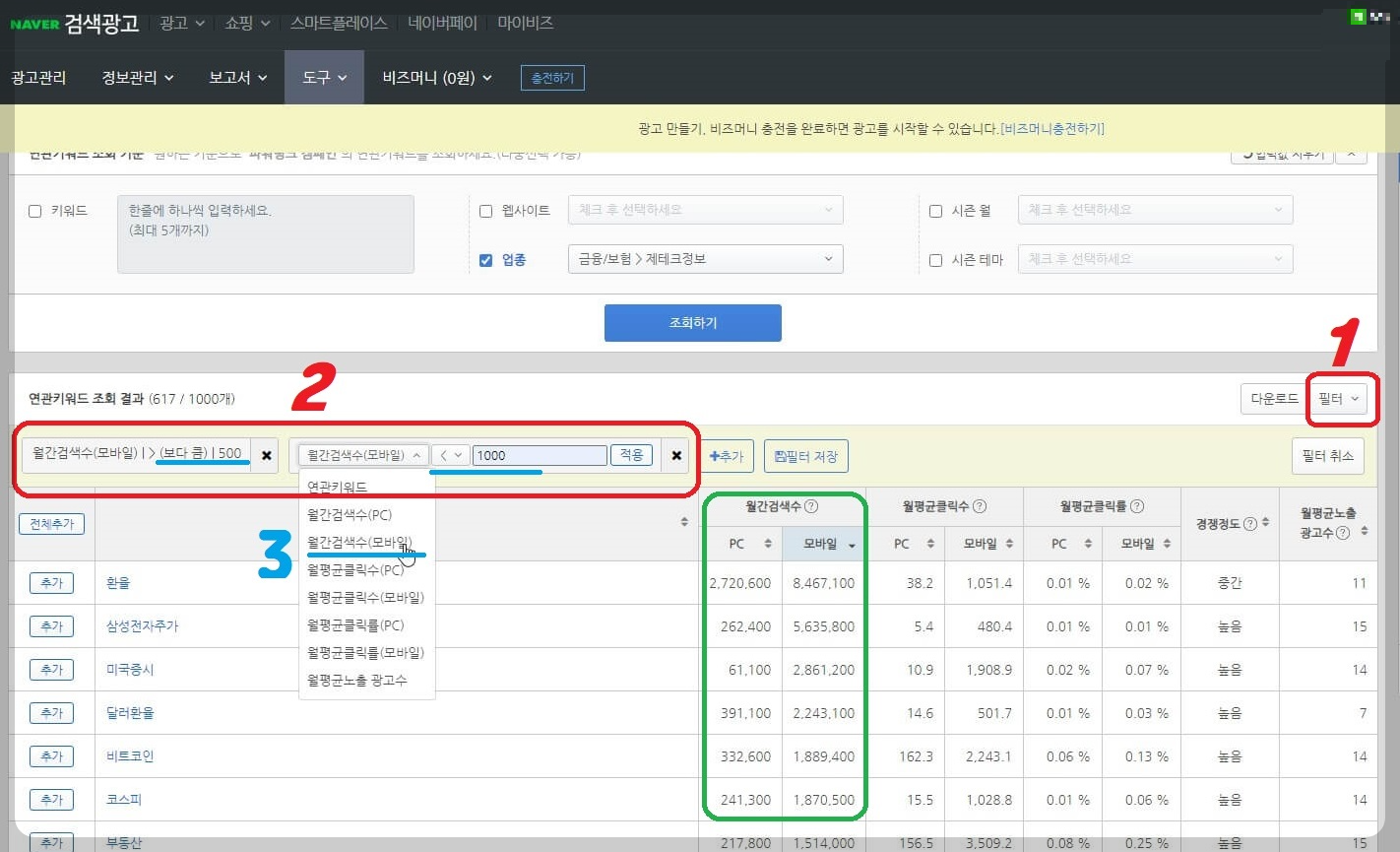The height and width of the screenshot is (852, 1400).
Task: Sort by 모바일 column under 월간검색수
Action: pos(852,545)
